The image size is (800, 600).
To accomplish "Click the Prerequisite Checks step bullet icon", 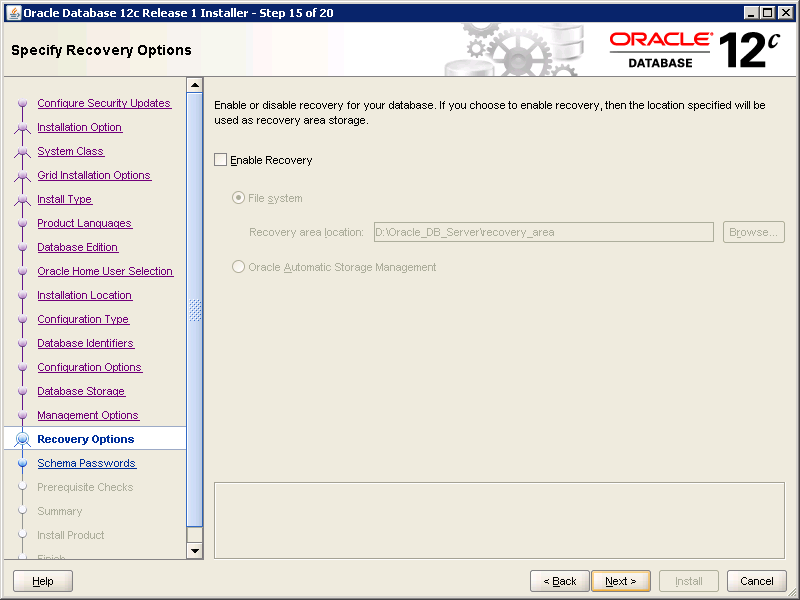I will [x=22, y=487].
